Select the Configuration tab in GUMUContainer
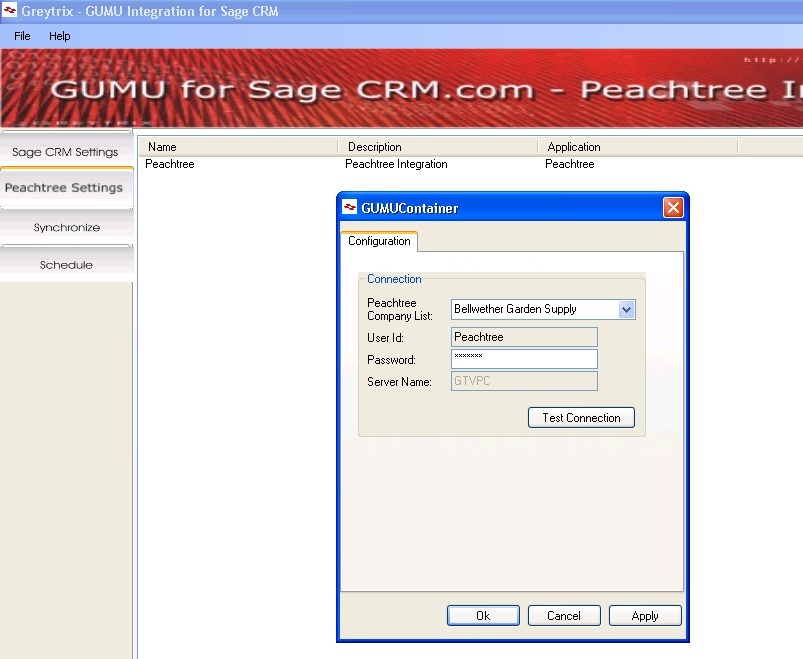The width and height of the screenshot is (803, 659). tap(379, 241)
